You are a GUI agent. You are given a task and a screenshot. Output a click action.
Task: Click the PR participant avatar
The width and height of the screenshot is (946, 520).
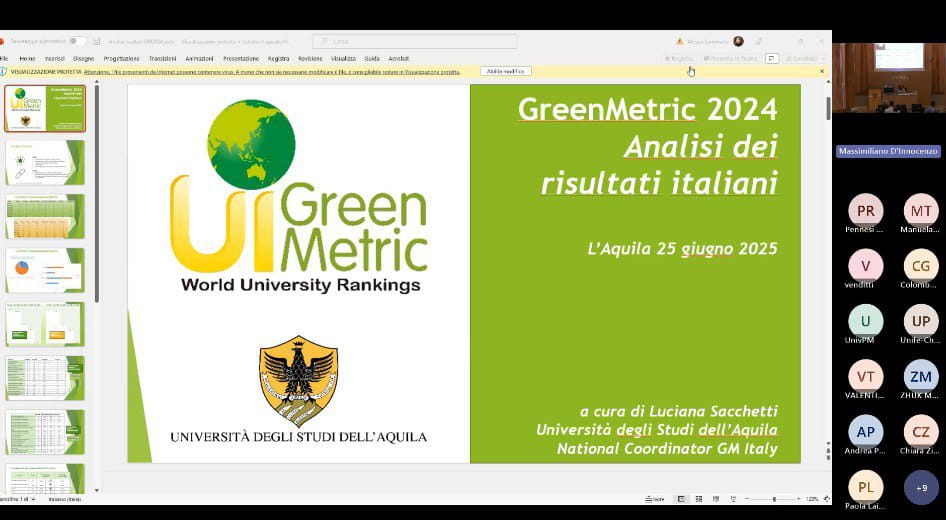tap(866, 211)
